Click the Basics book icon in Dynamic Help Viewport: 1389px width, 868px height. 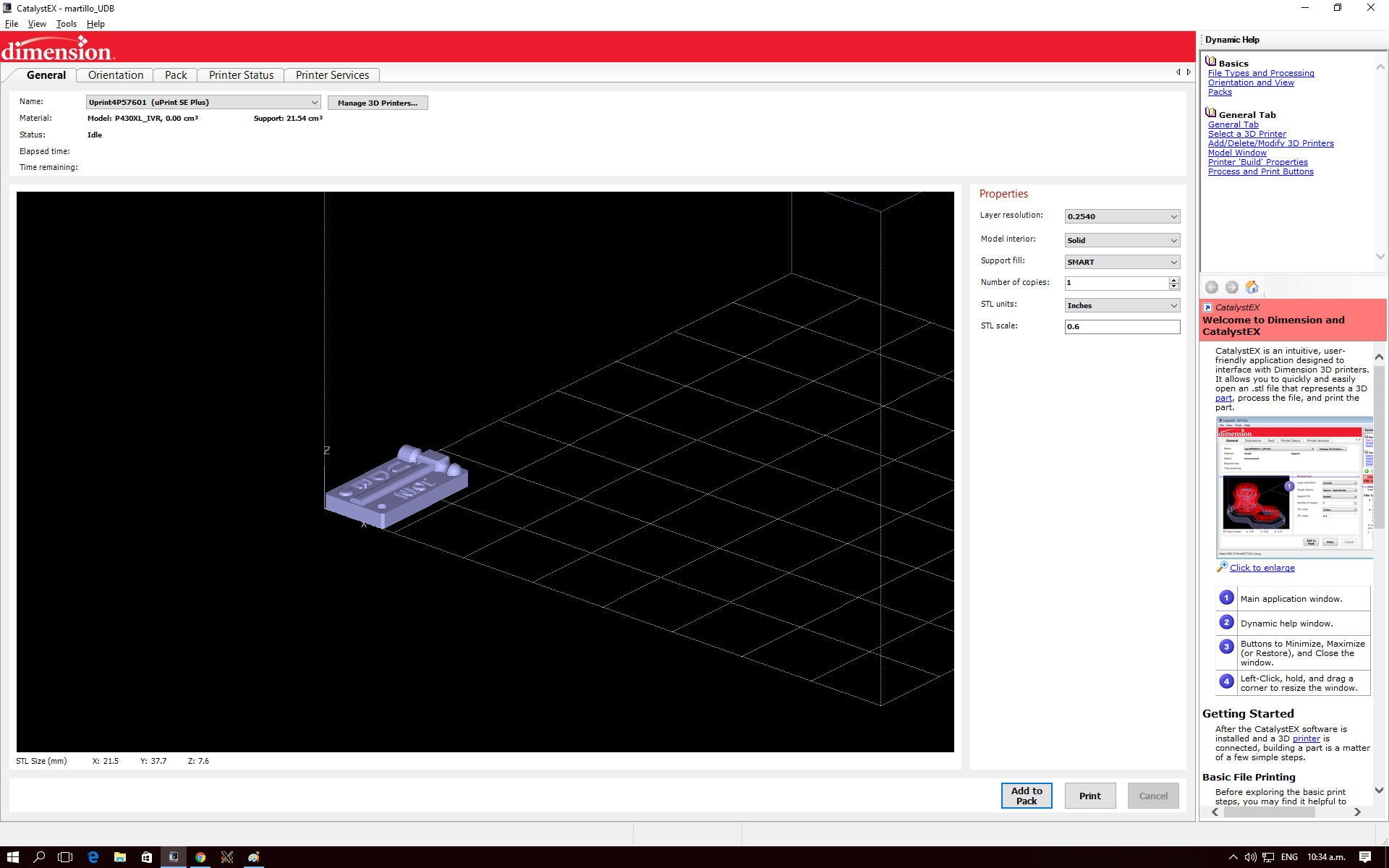click(x=1210, y=61)
